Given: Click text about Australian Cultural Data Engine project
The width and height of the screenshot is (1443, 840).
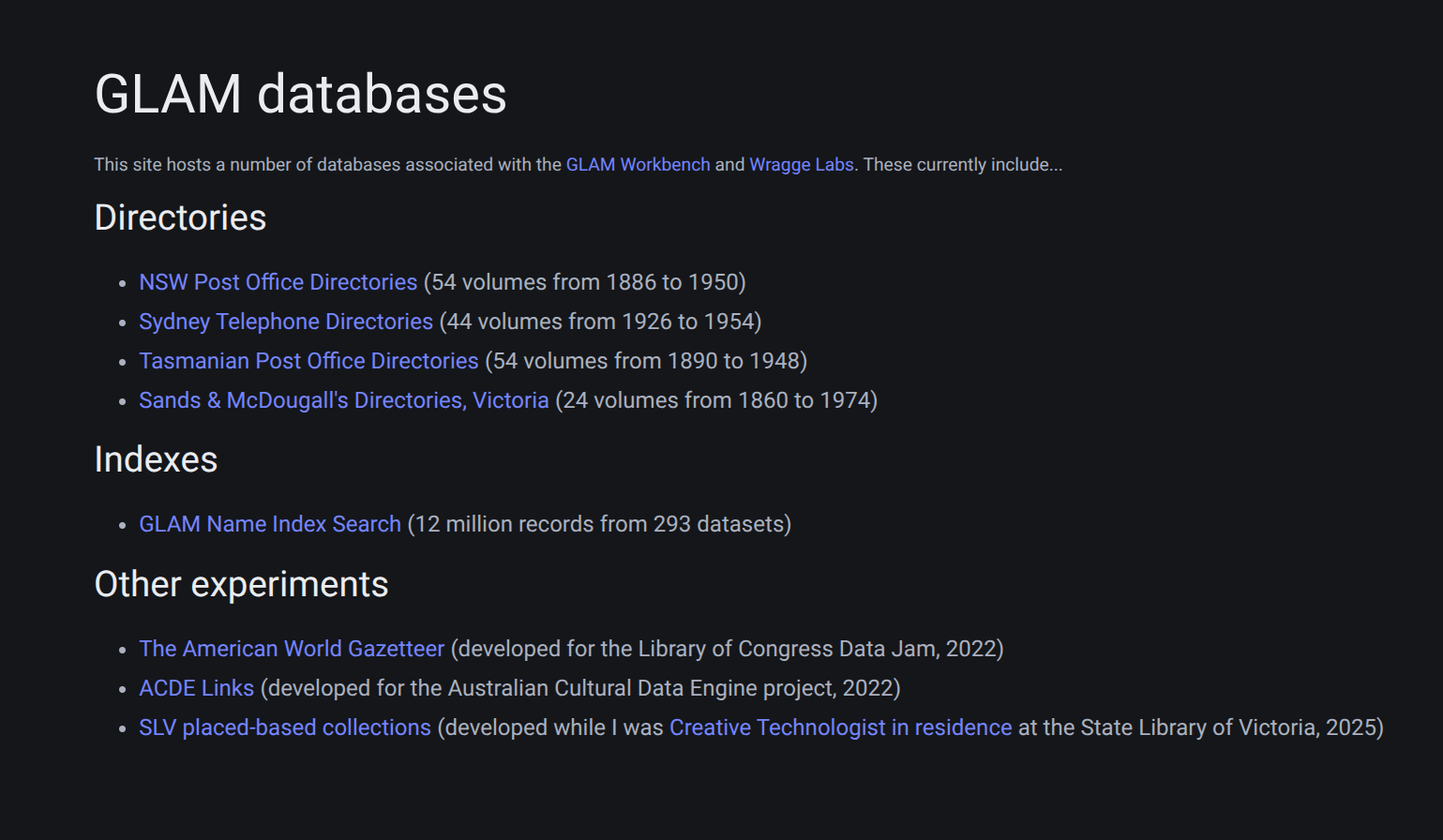Looking at the screenshot, I should [x=580, y=688].
